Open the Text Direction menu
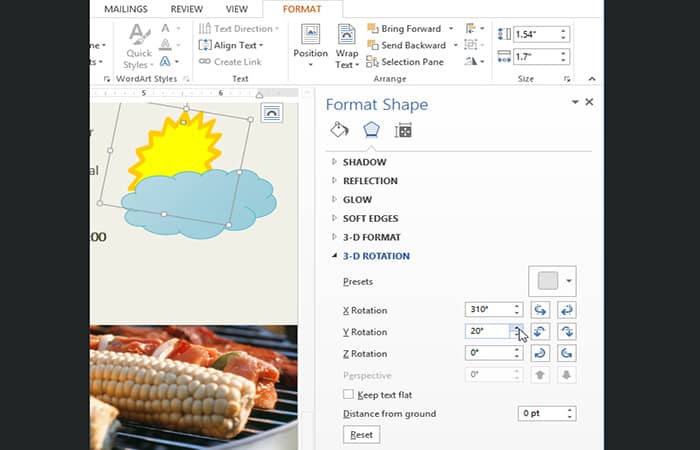 (239, 29)
